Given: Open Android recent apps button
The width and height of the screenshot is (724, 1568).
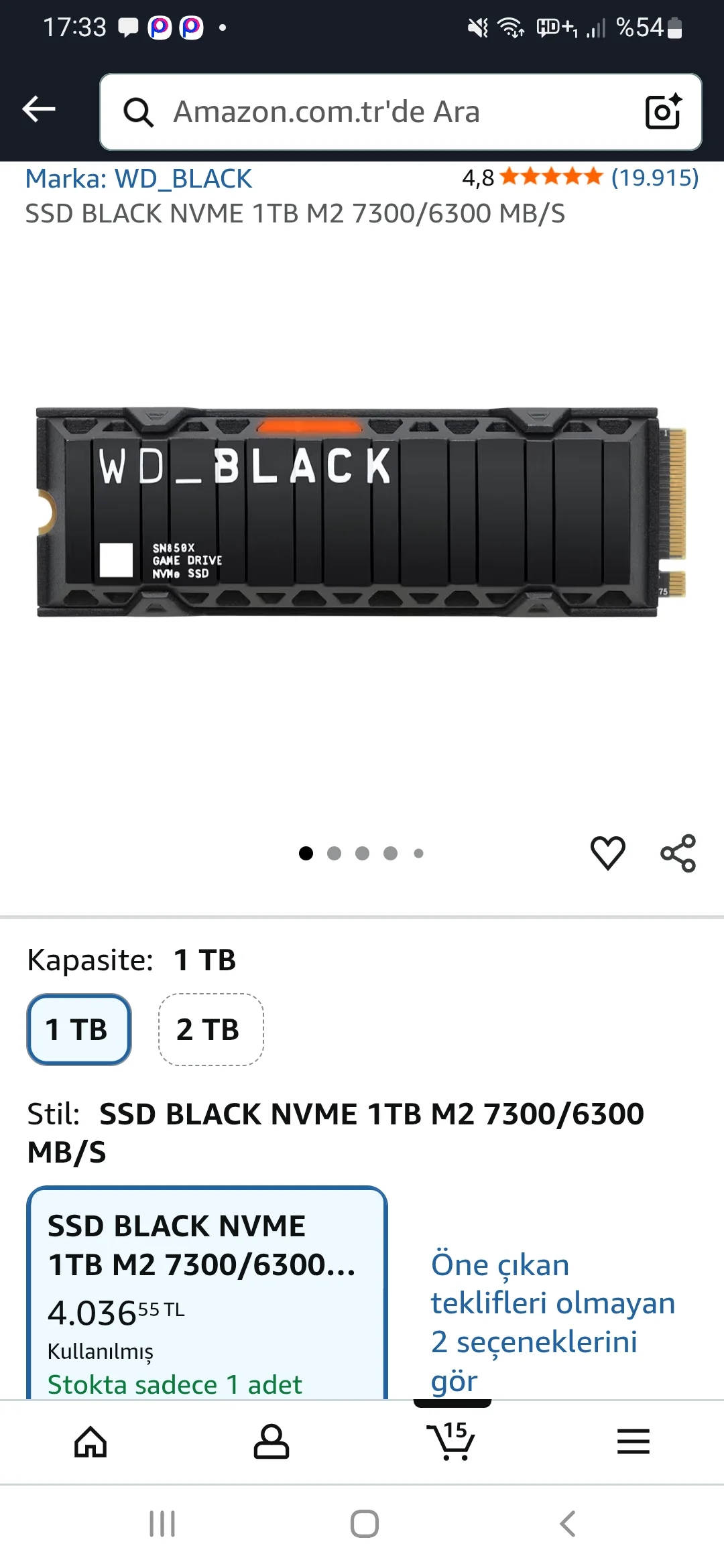Looking at the screenshot, I should pos(162,1524).
